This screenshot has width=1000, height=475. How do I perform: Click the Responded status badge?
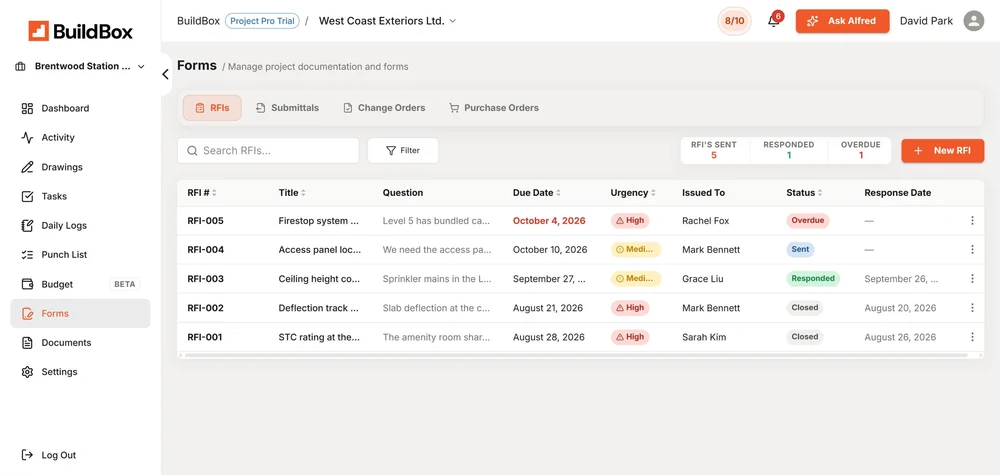812,279
